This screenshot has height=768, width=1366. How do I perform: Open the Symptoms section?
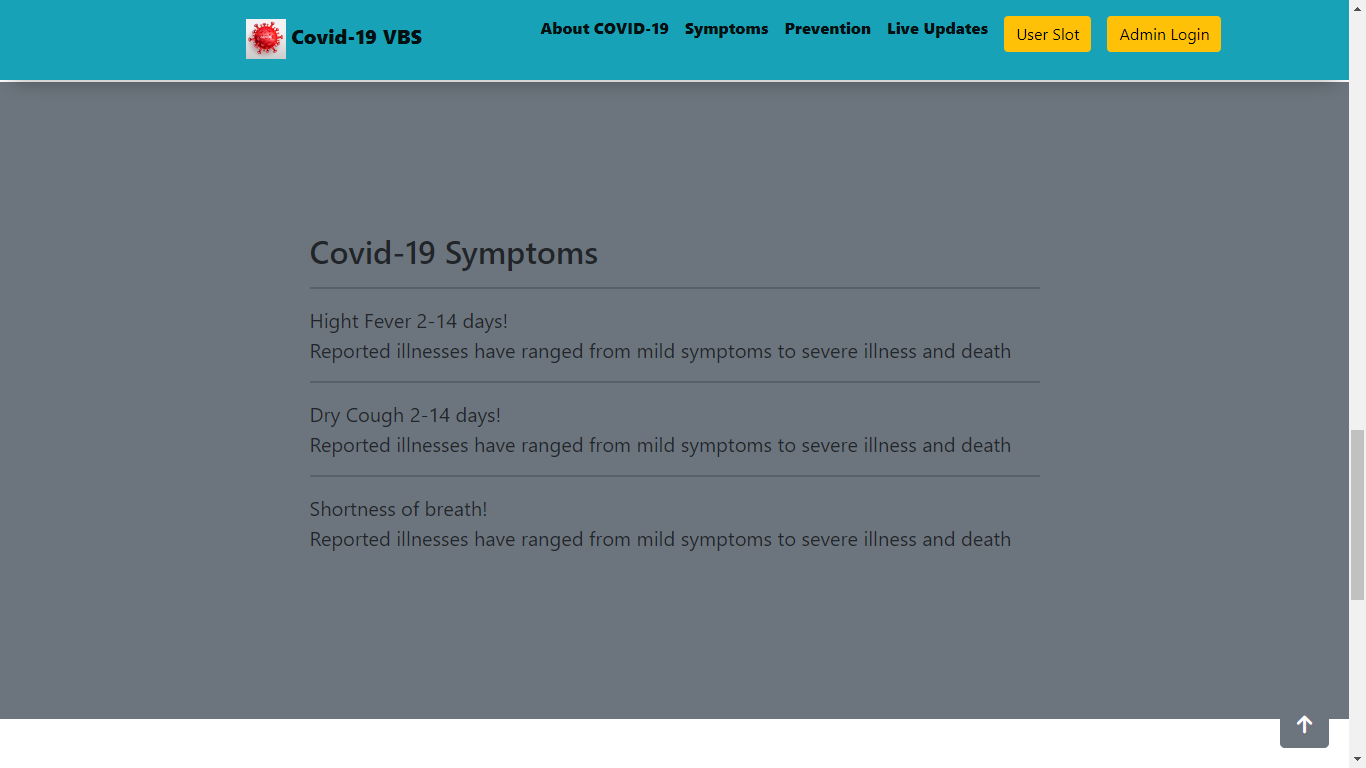click(x=726, y=29)
